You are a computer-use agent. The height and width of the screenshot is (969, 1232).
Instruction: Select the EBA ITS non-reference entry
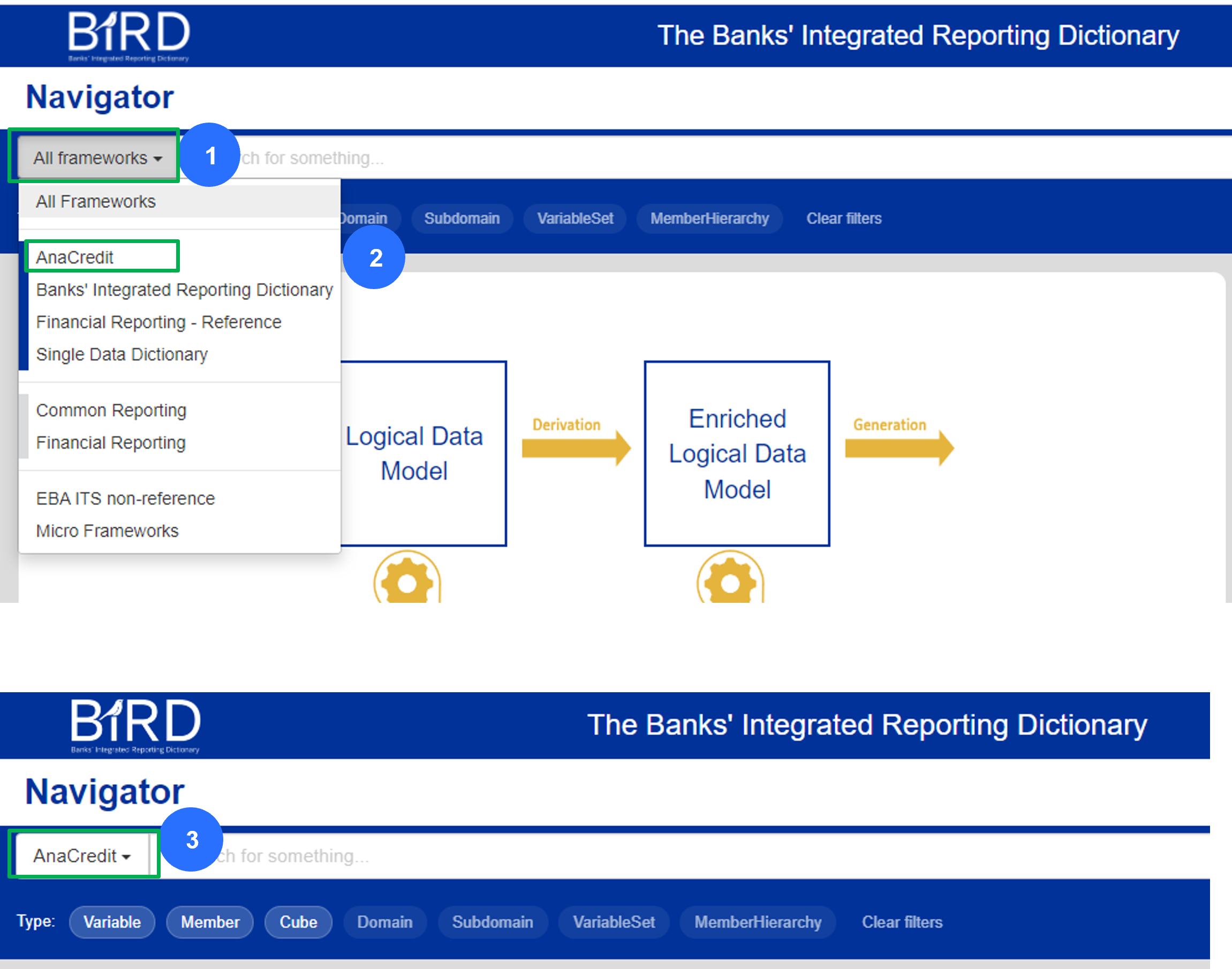coord(125,498)
